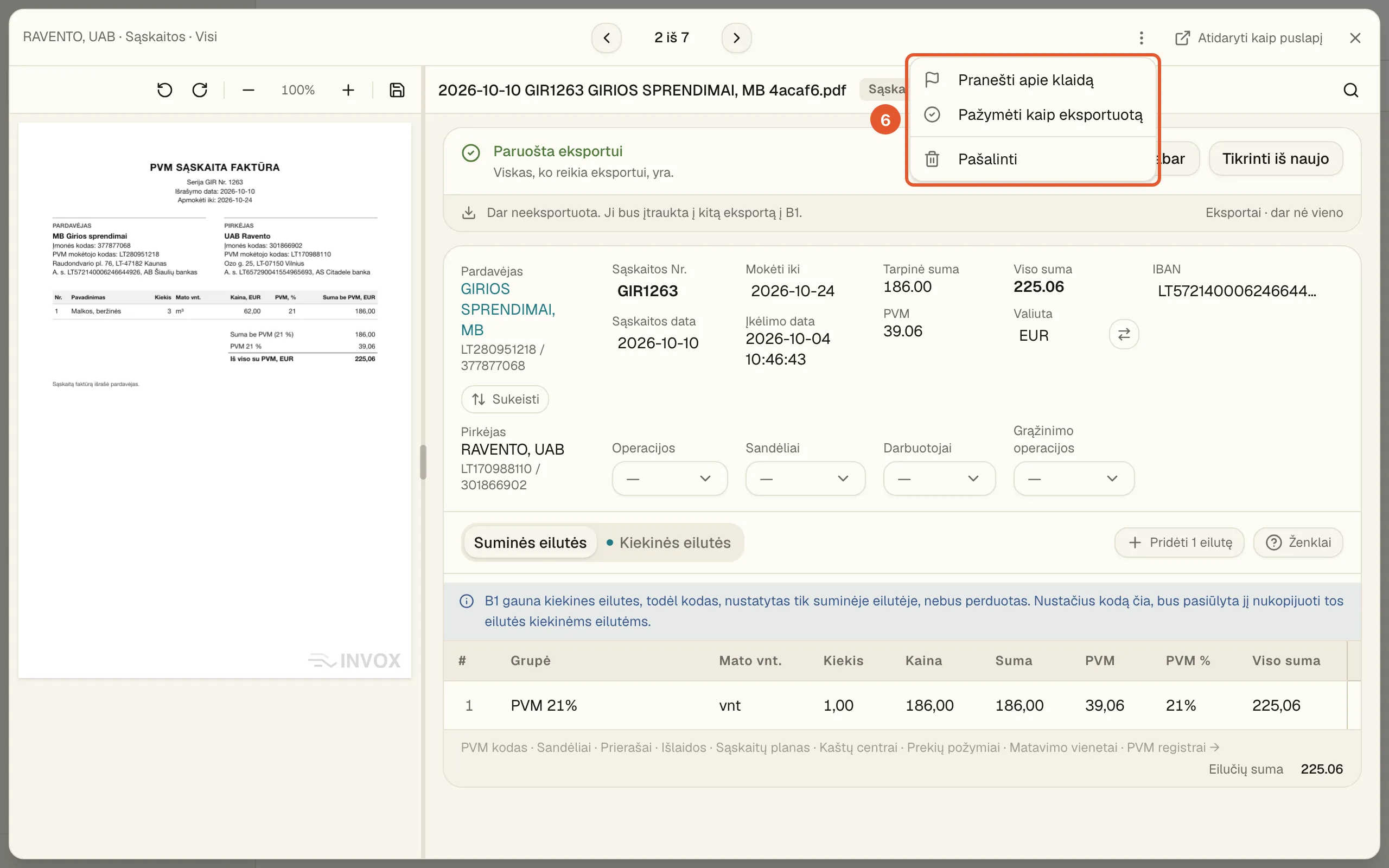Open seller link GIRIOS SPRENDIMAI, MB
The height and width of the screenshot is (868, 1389).
click(508, 309)
